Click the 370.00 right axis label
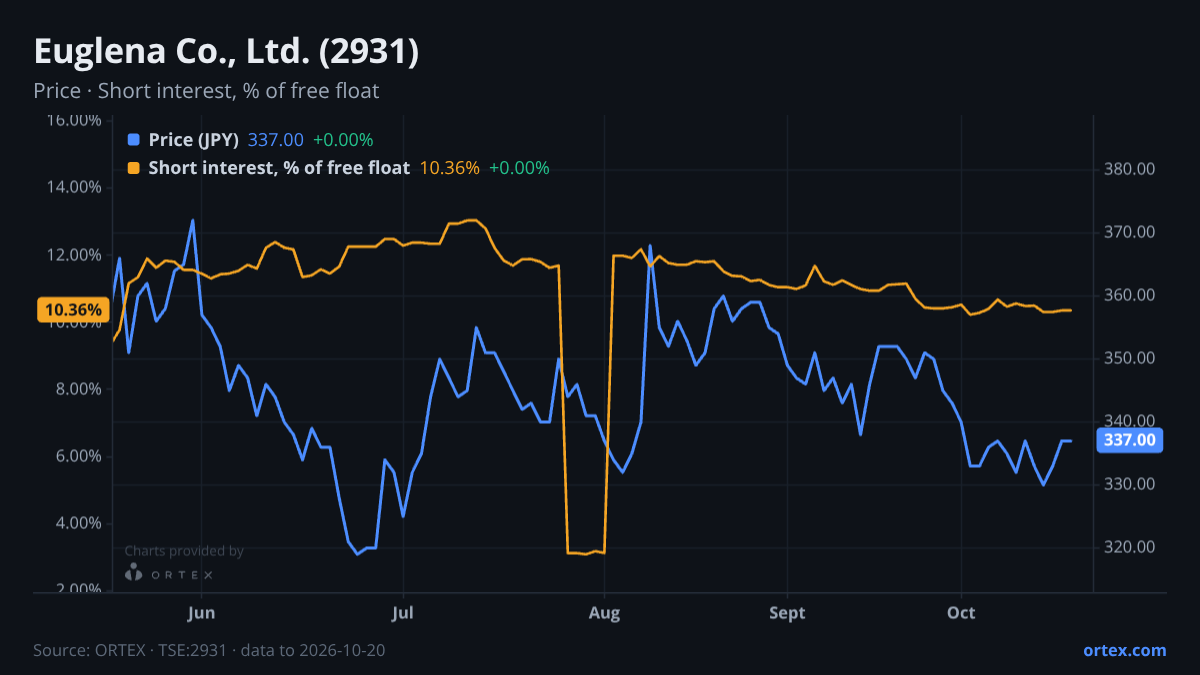Image resolution: width=1200 pixels, height=675 pixels. pos(1130,232)
